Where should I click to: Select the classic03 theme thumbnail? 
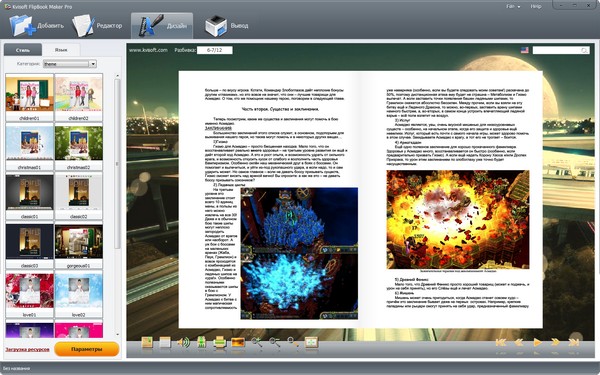tap(29, 245)
